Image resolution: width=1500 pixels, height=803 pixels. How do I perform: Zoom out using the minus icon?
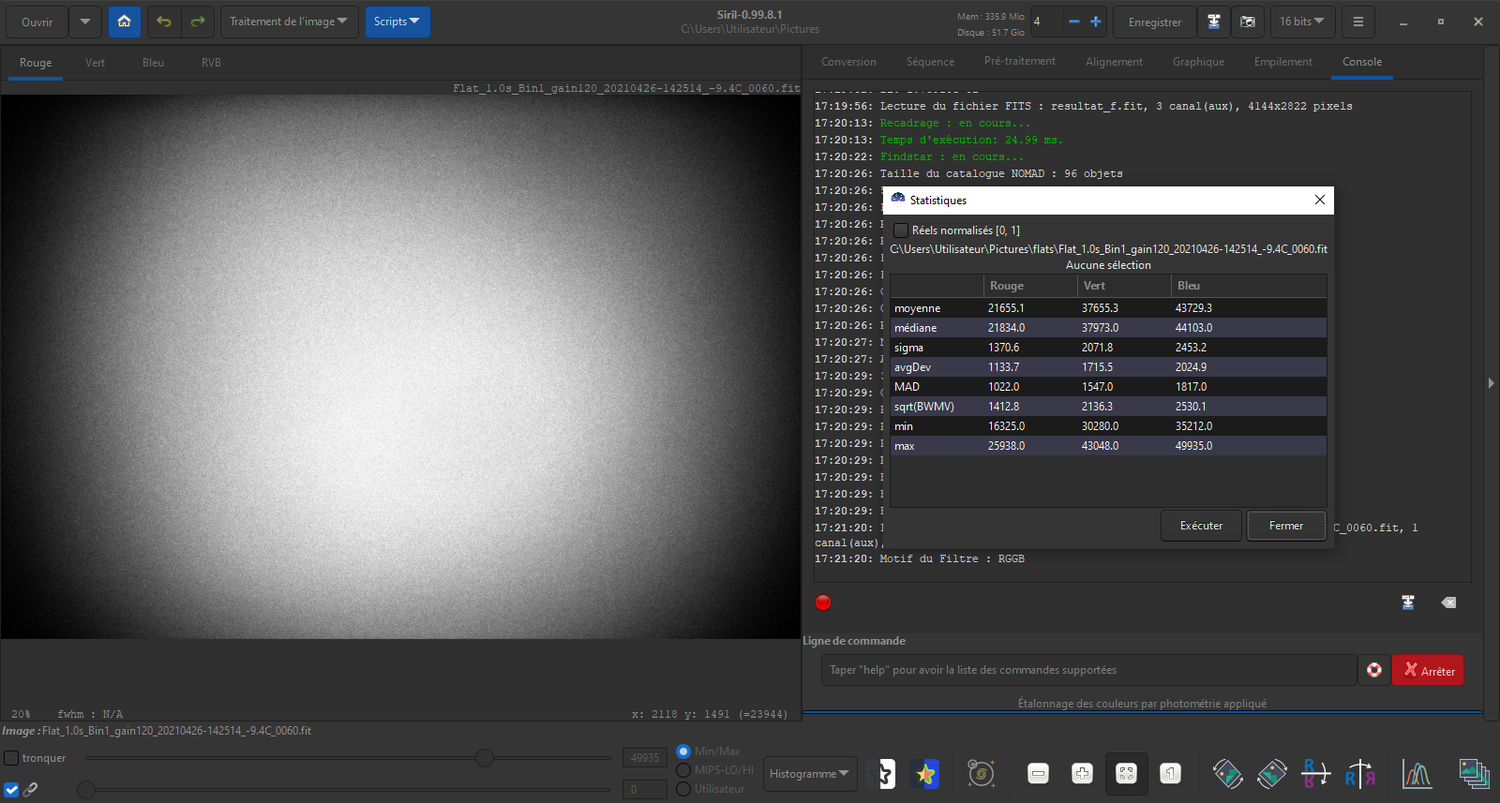pos(1038,773)
